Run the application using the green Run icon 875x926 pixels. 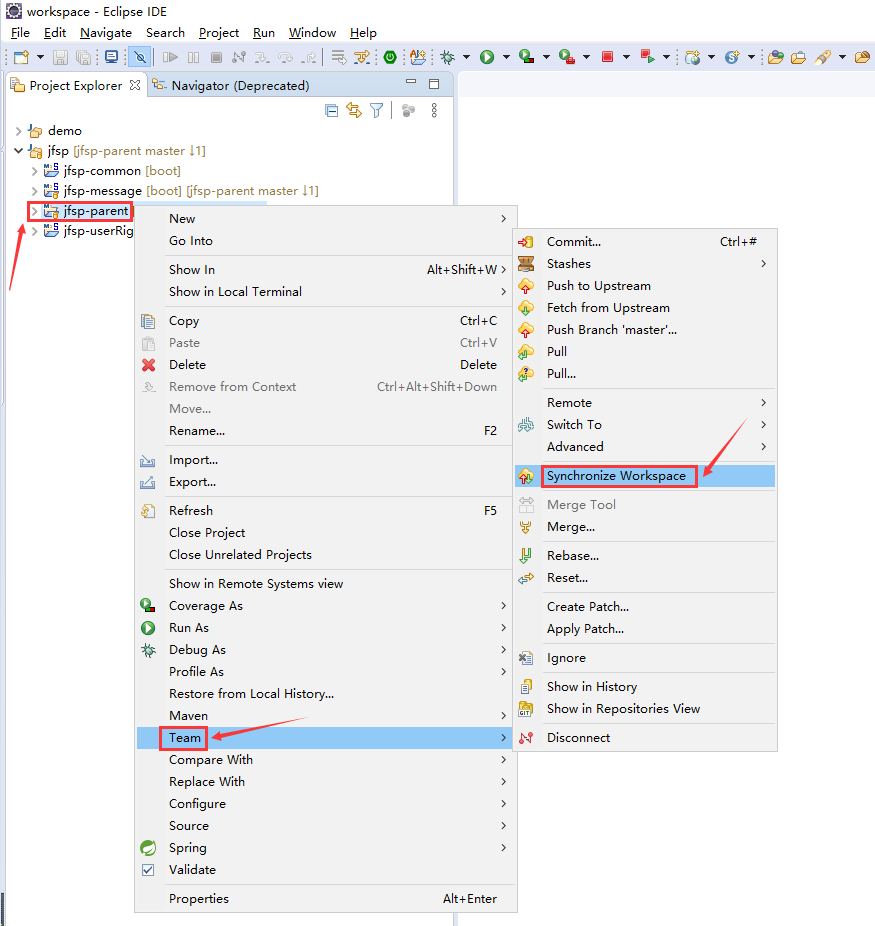[x=488, y=57]
